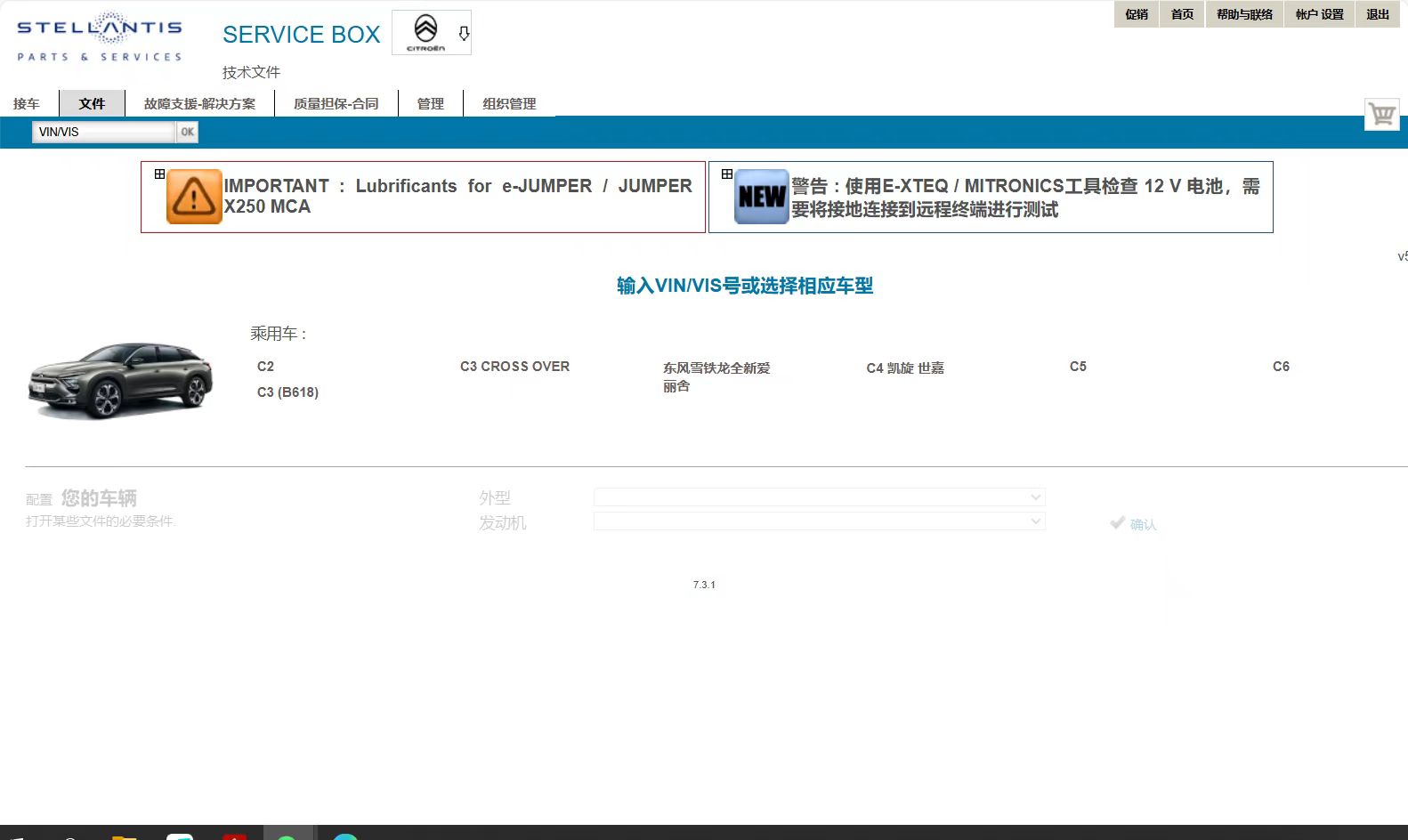Expand the E-XTEQ warning notice plus box

click(x=727, y=174)
